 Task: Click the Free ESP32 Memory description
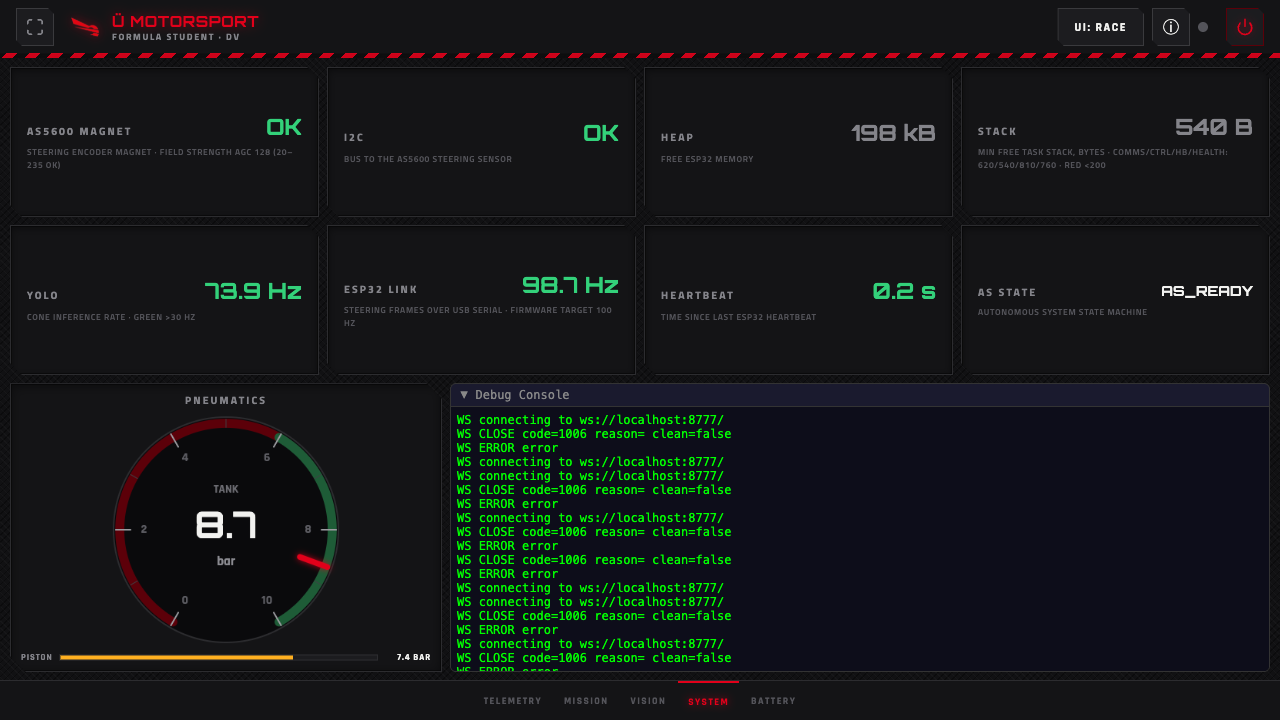[x=707, y=159]
